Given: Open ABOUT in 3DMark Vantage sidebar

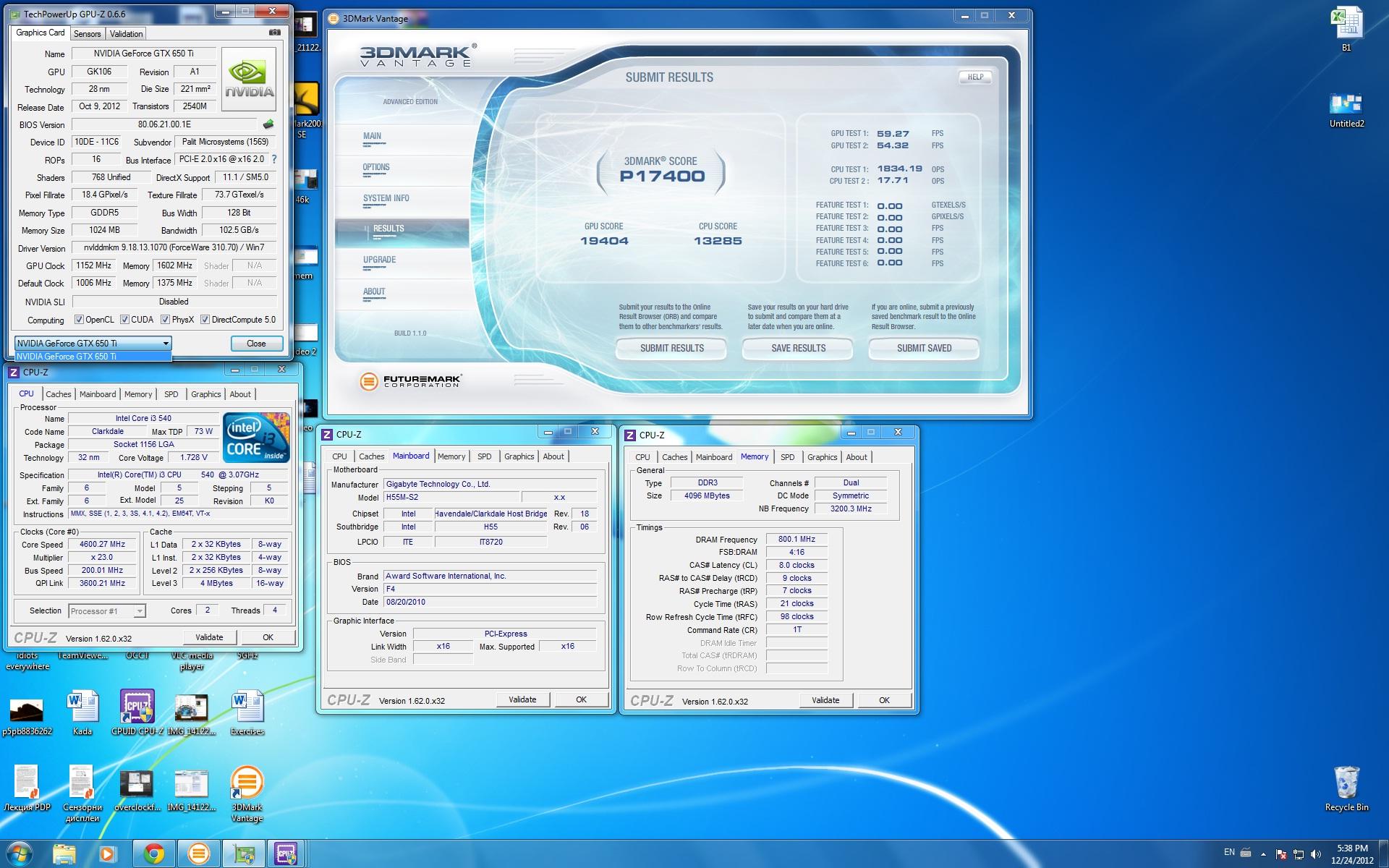Looking at the screenshot, I should pyautogui.click(x=374, y=292).
